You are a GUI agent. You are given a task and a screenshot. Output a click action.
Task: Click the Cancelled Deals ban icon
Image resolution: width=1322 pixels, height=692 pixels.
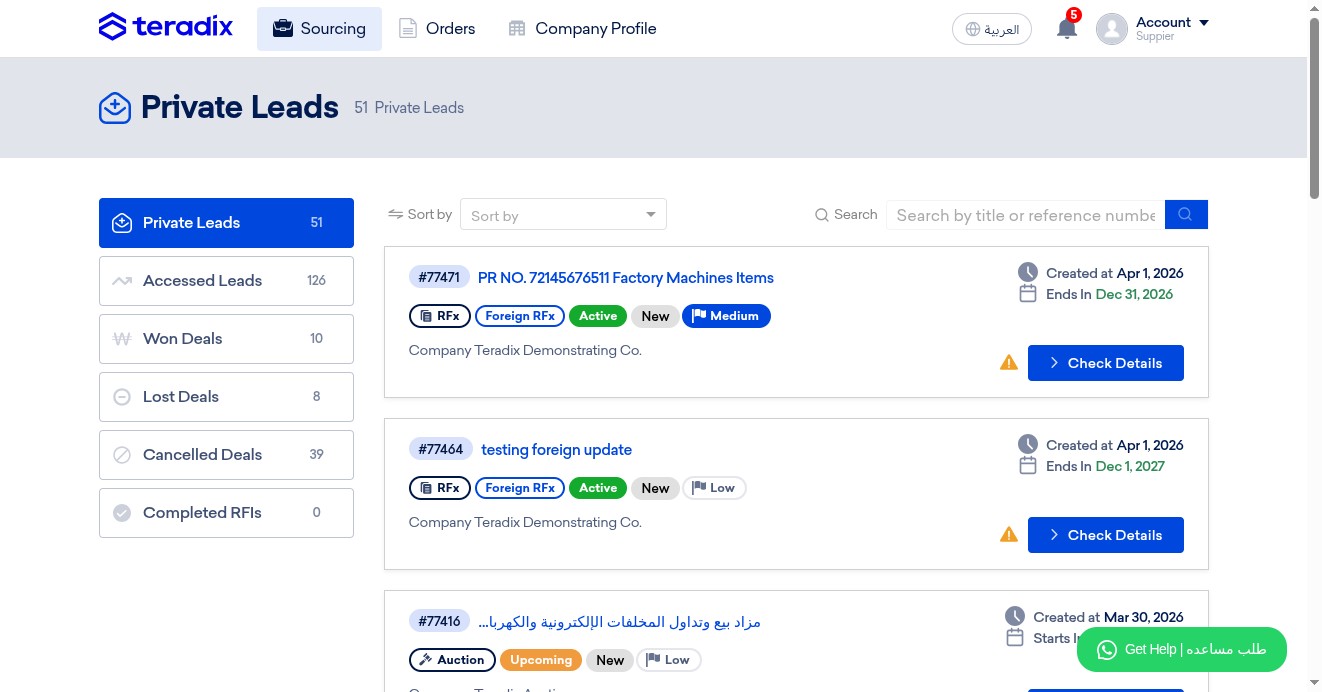(x=122, y=455)
